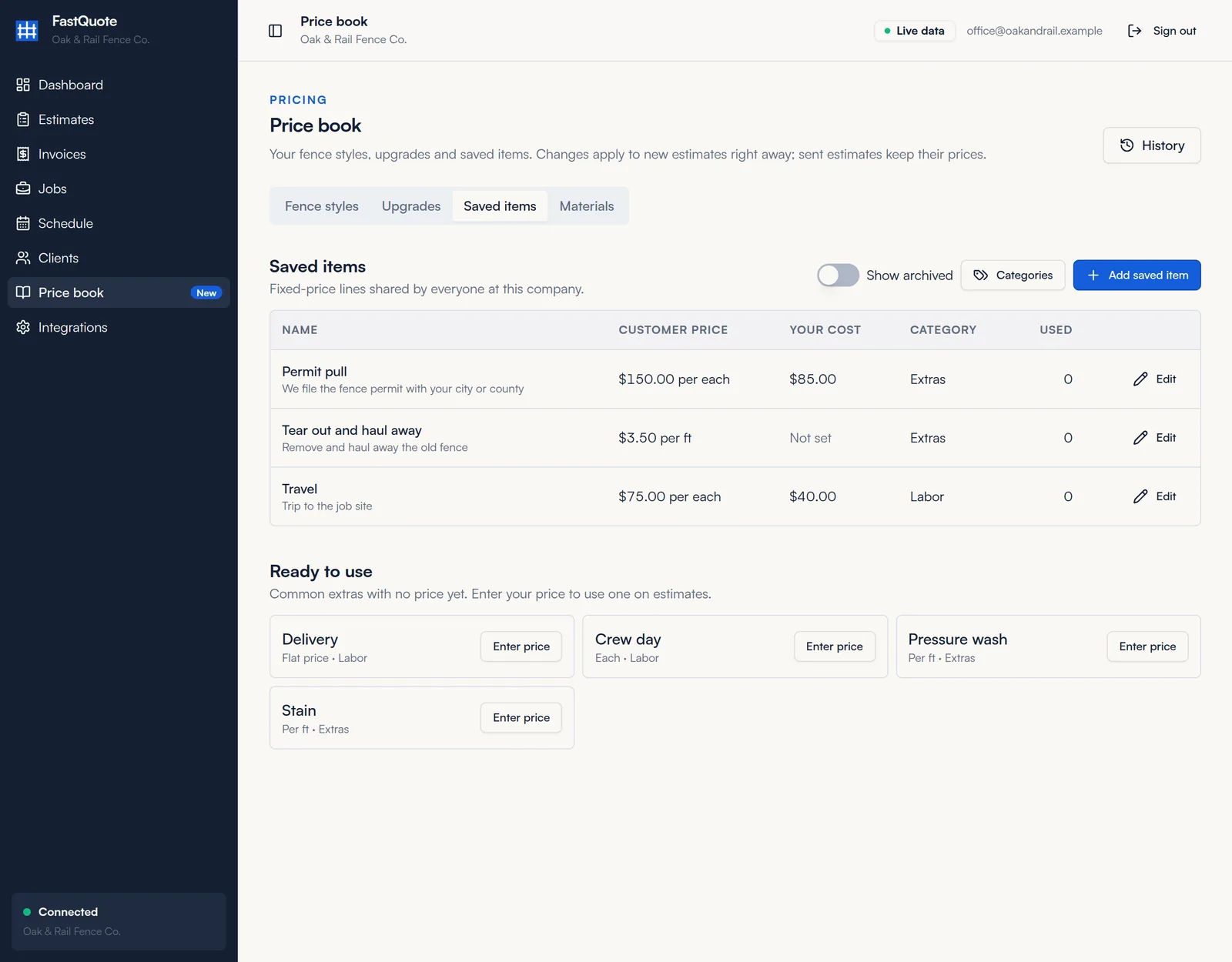The image size is (1232, 962).
Task: Click the sign out arrow icon
Action: (x=1134, y=31)
